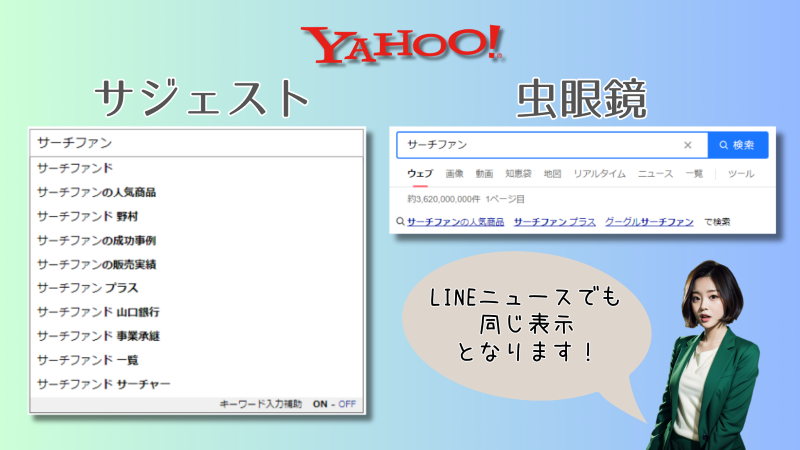The height and width of the screenshot is (450, 800).
Task: Choose suggestion サーチファンド 事業承継
Action: tap(196, 336)
